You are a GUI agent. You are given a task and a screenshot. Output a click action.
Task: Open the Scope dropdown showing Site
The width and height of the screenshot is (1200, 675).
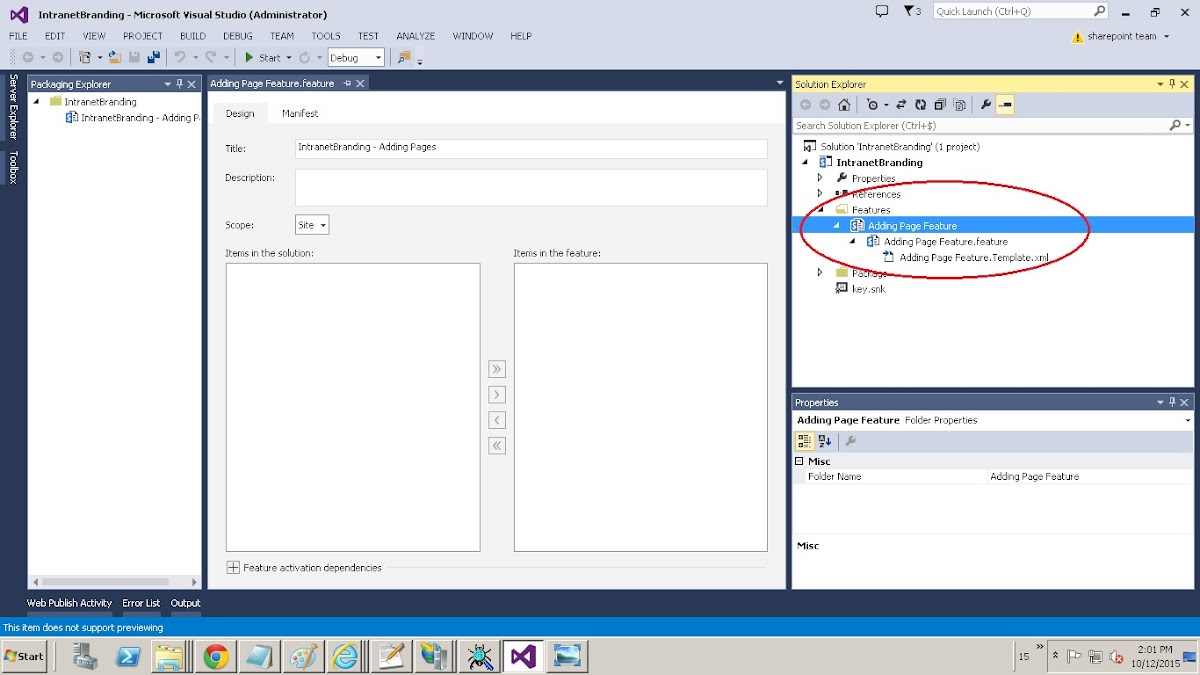click(x=312, y=225)
